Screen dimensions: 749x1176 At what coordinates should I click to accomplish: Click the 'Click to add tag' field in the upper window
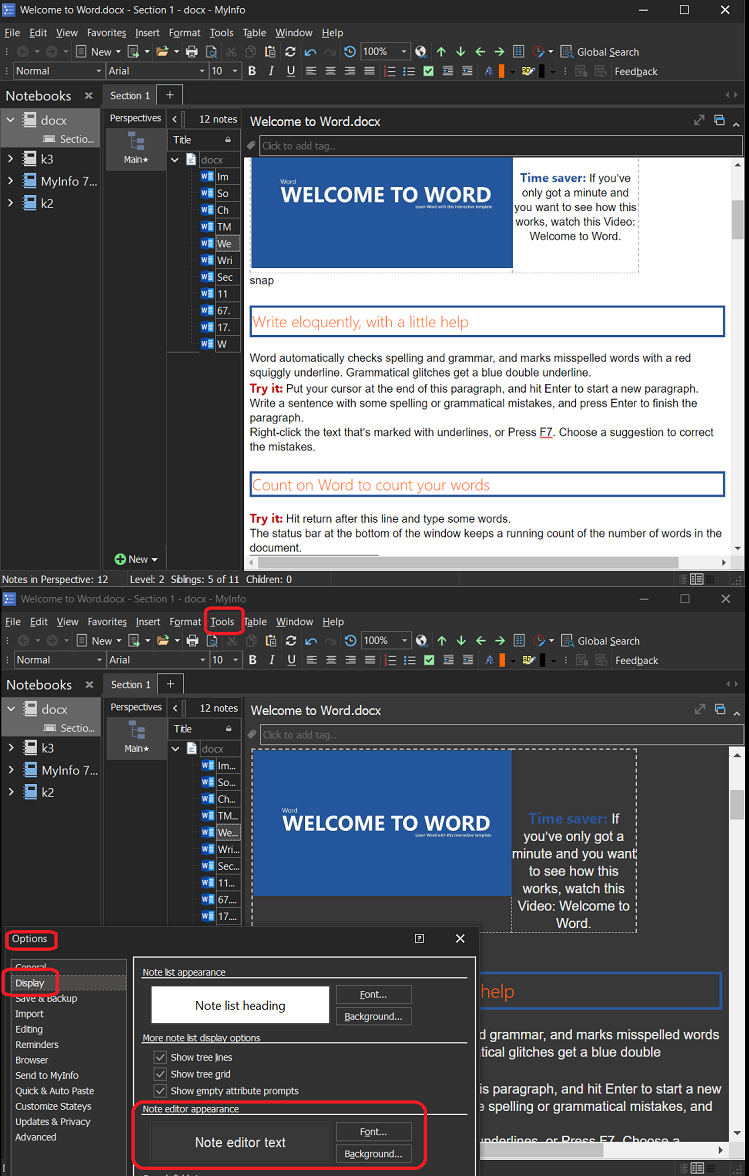pos(500,146)
